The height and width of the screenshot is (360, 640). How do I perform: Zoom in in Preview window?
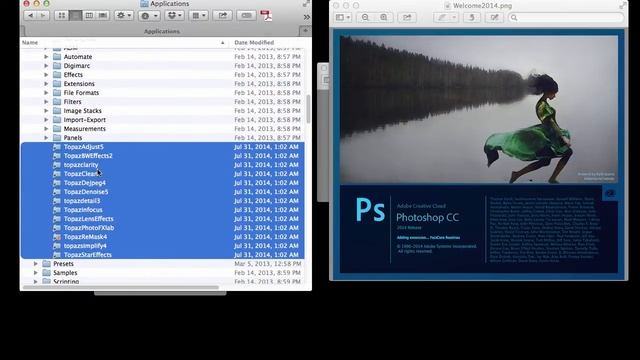[x=384, y=17]
